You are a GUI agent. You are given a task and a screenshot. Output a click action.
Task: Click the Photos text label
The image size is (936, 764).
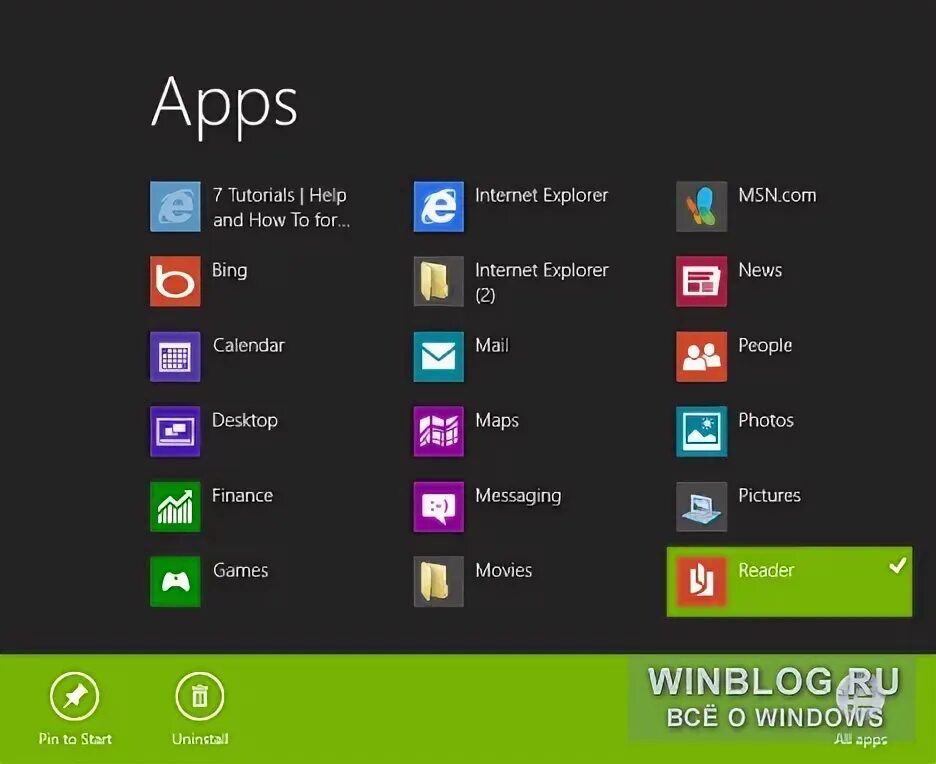click(x=766, y=420)
